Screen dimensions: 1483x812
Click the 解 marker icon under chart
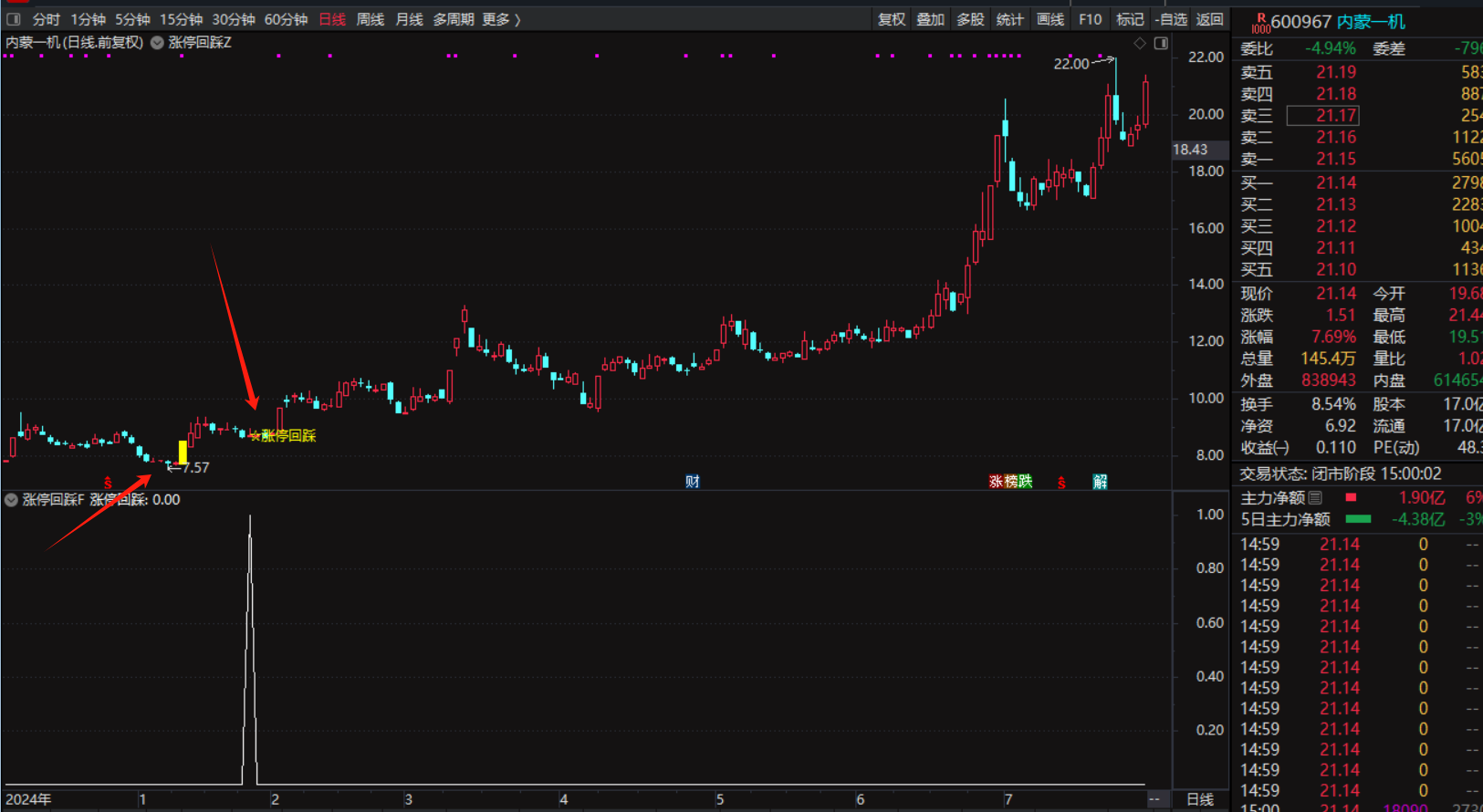(1100, 482)
